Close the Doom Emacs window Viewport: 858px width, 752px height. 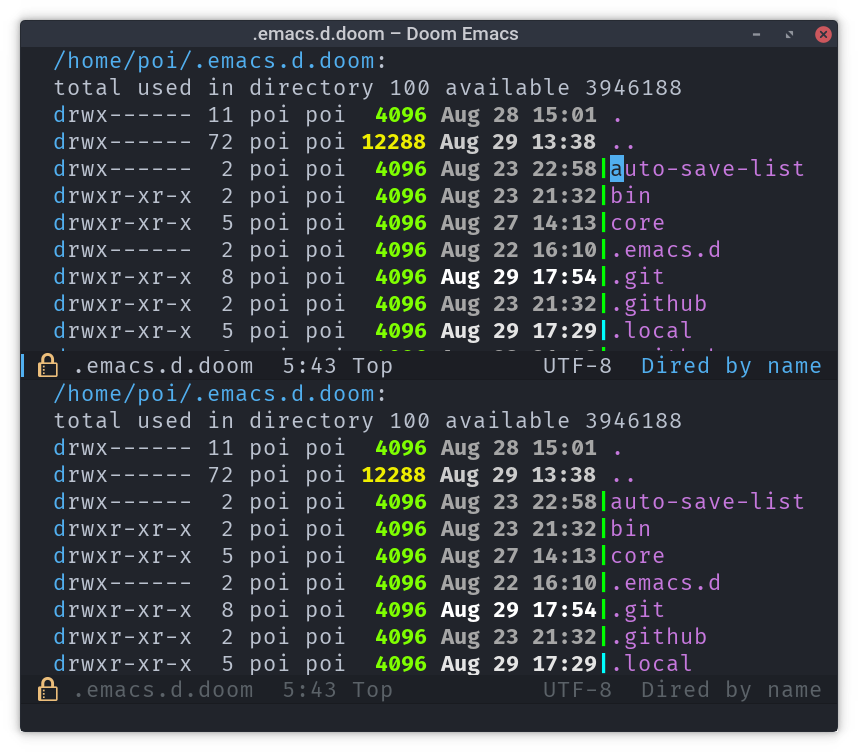823,34
